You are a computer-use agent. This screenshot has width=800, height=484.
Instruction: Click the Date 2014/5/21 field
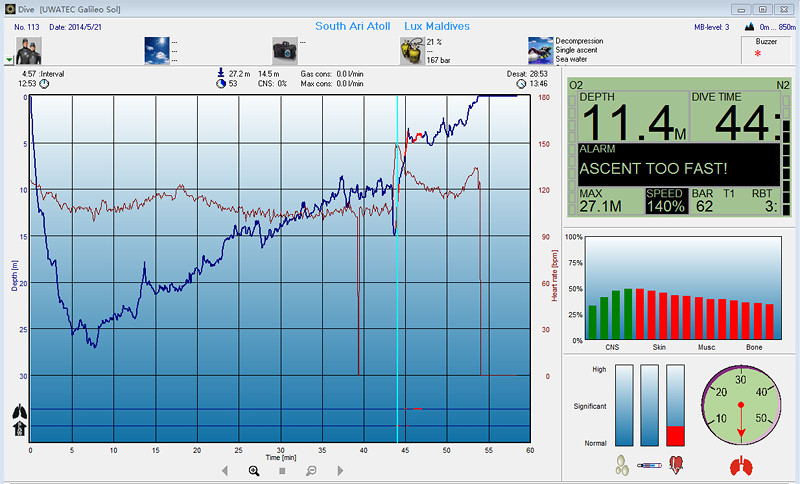[x=76, y=27]
